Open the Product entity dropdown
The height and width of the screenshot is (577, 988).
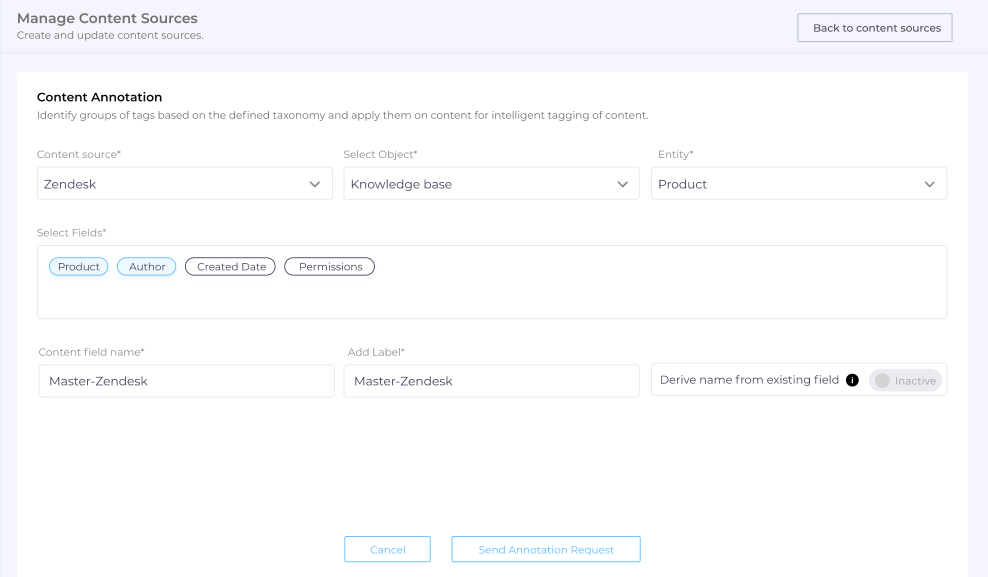(x=785, y=184)
